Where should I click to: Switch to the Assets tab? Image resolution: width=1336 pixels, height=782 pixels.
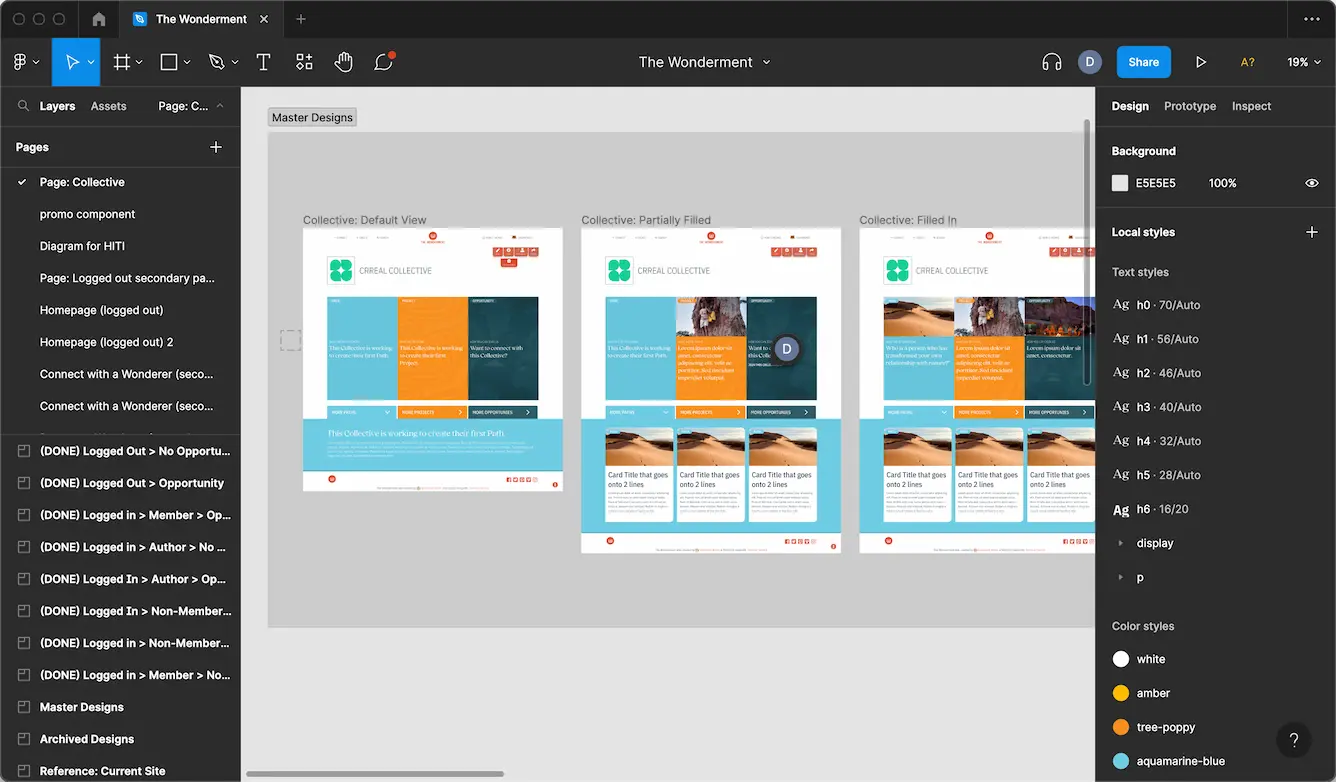(108, 106)
